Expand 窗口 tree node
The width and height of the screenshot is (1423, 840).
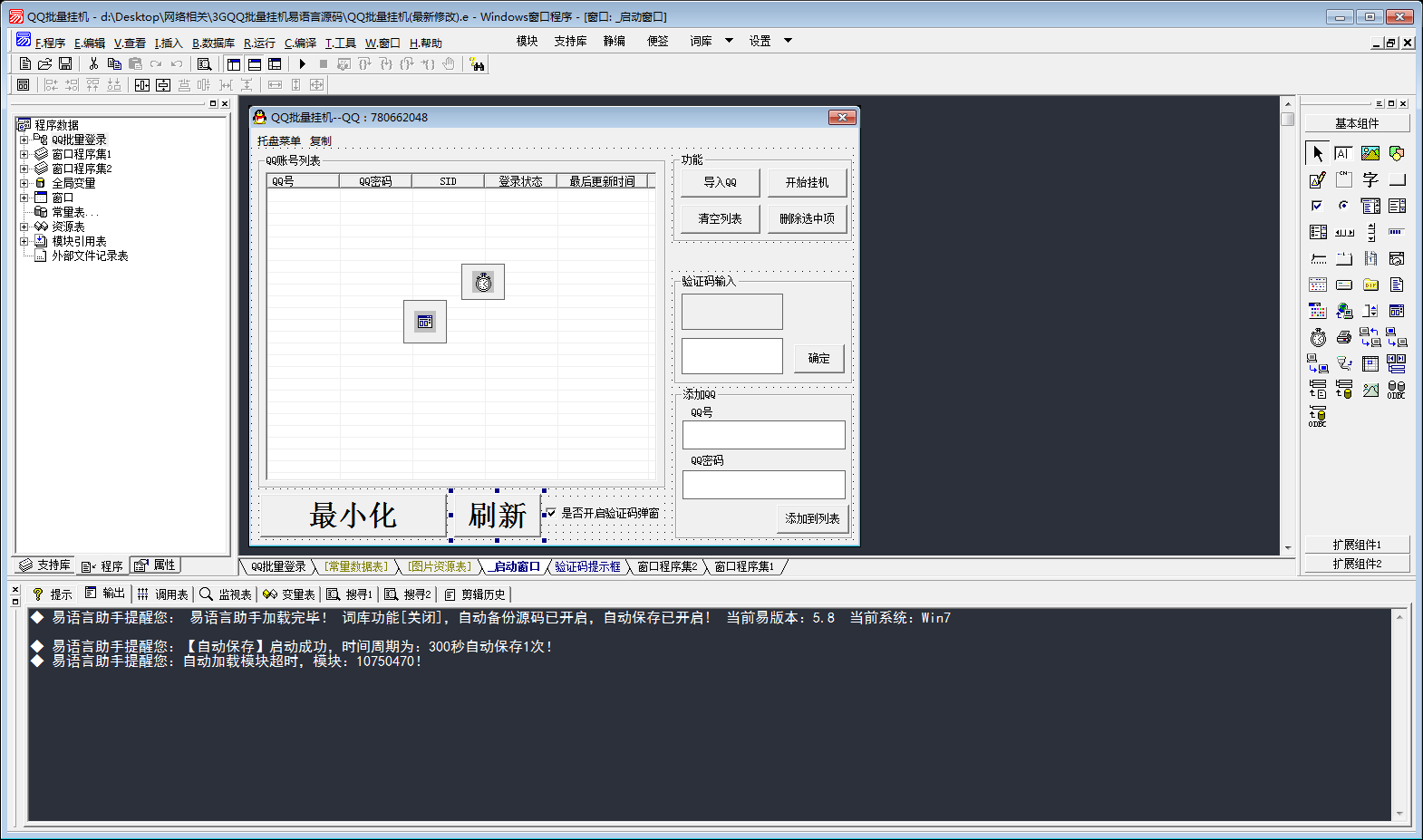click(x=24, y=198)
